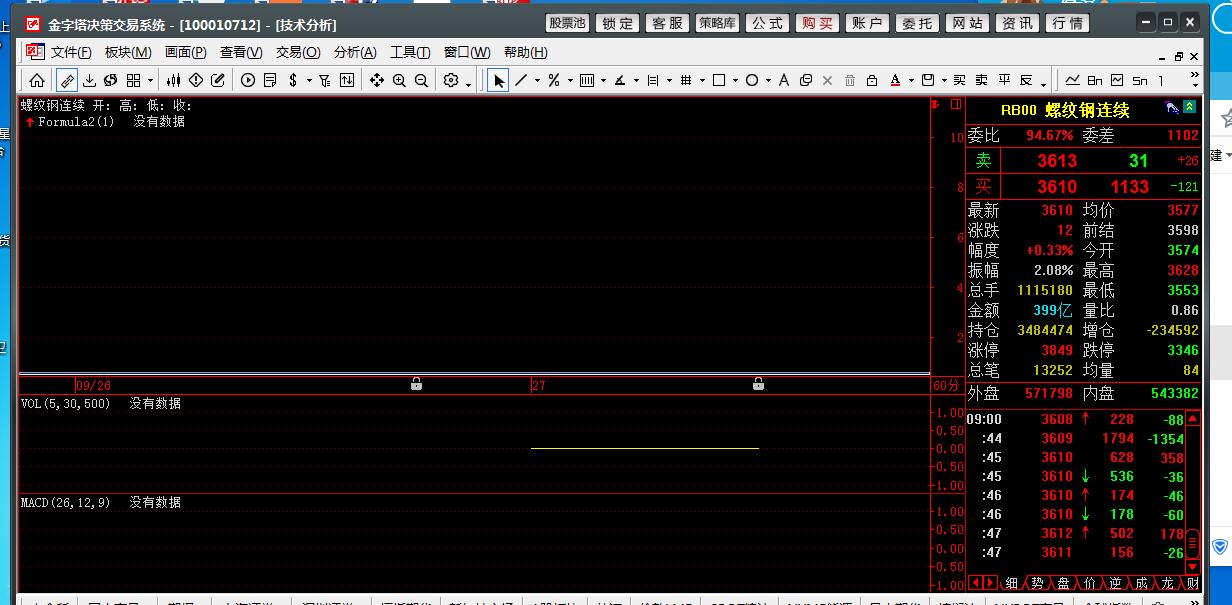Open the 文件(F) menu
The width and height of the screenshot is (1232, 605).
(x=71, y=52)
